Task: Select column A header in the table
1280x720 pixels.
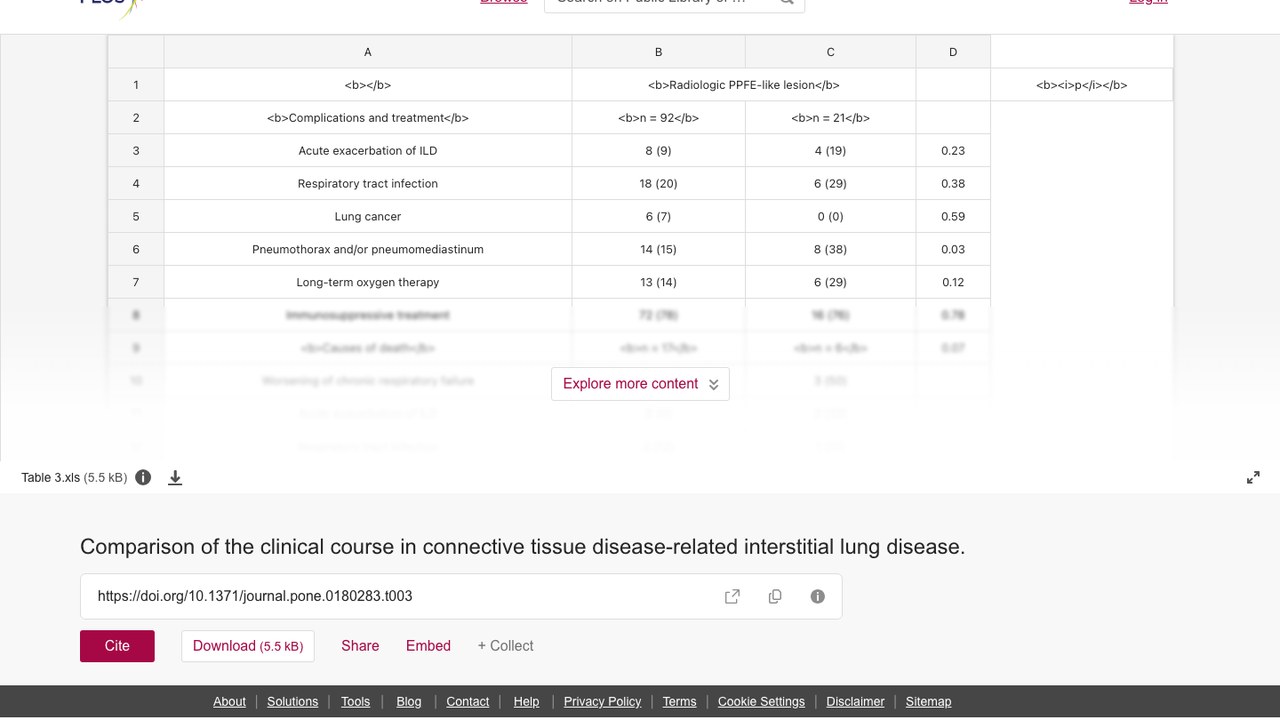Action: (368, 52)
